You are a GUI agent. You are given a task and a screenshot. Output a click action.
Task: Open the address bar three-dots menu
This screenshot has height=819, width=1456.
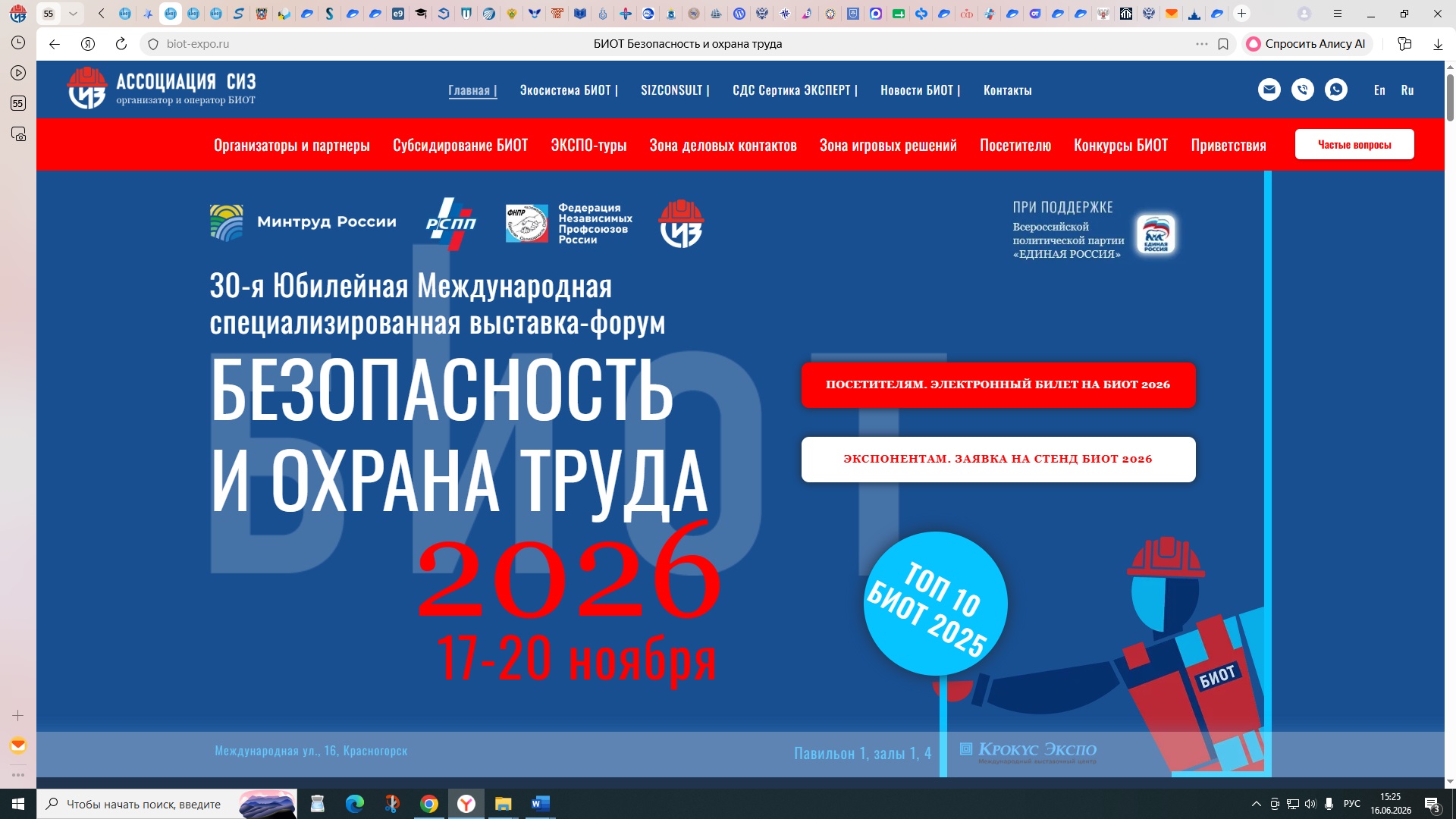point(1202,44)
